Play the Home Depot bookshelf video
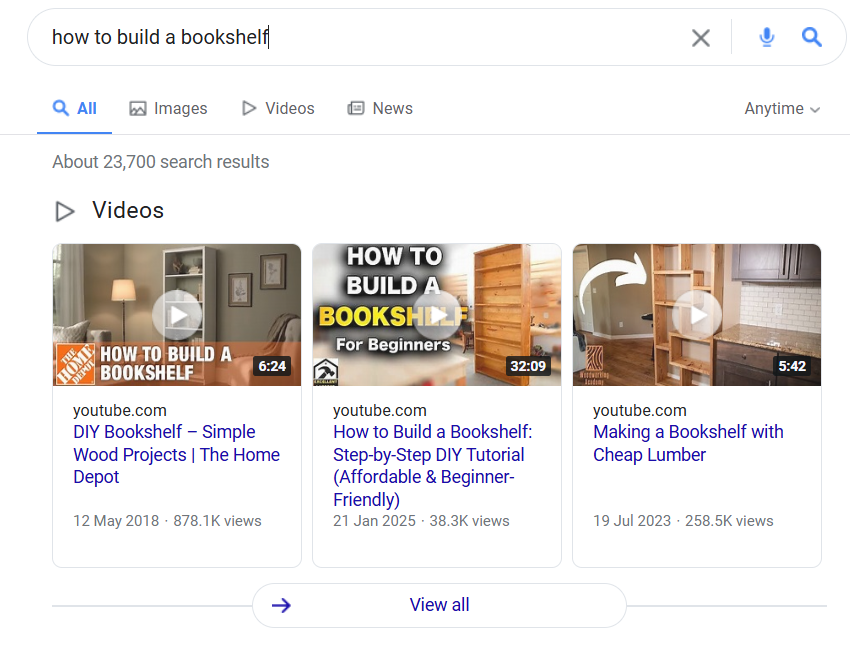The image size is (850, 647). coord(176,314)
